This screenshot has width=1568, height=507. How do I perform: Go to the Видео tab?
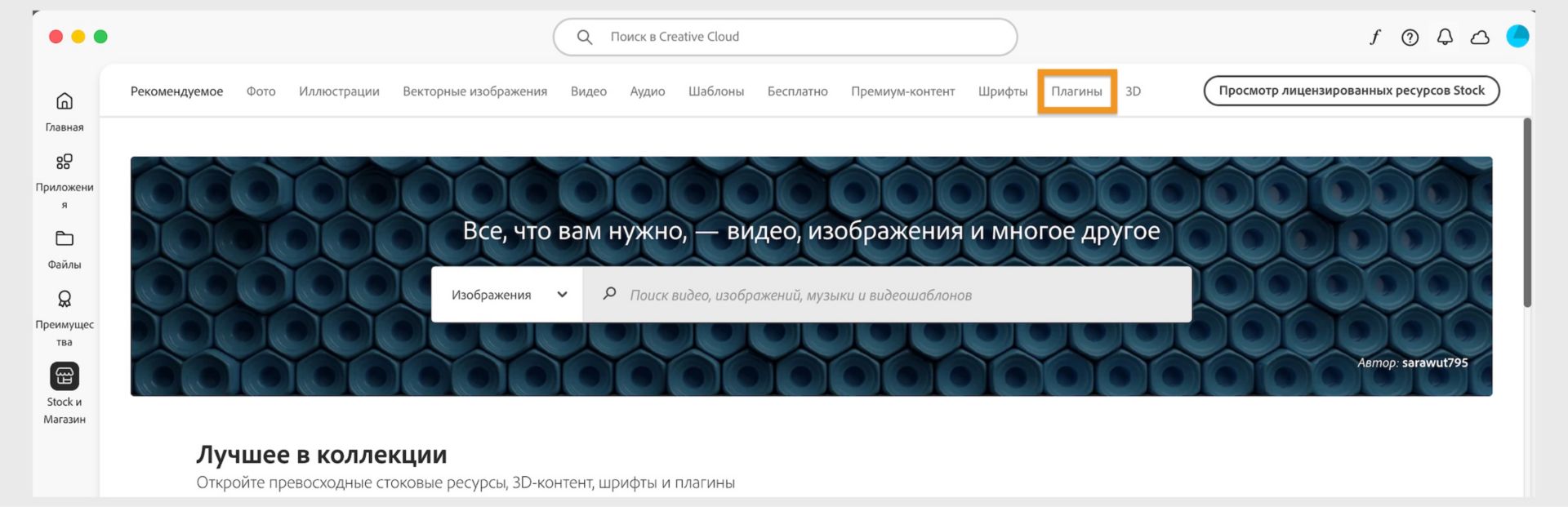pyautogui.click(x=589, y=91)
